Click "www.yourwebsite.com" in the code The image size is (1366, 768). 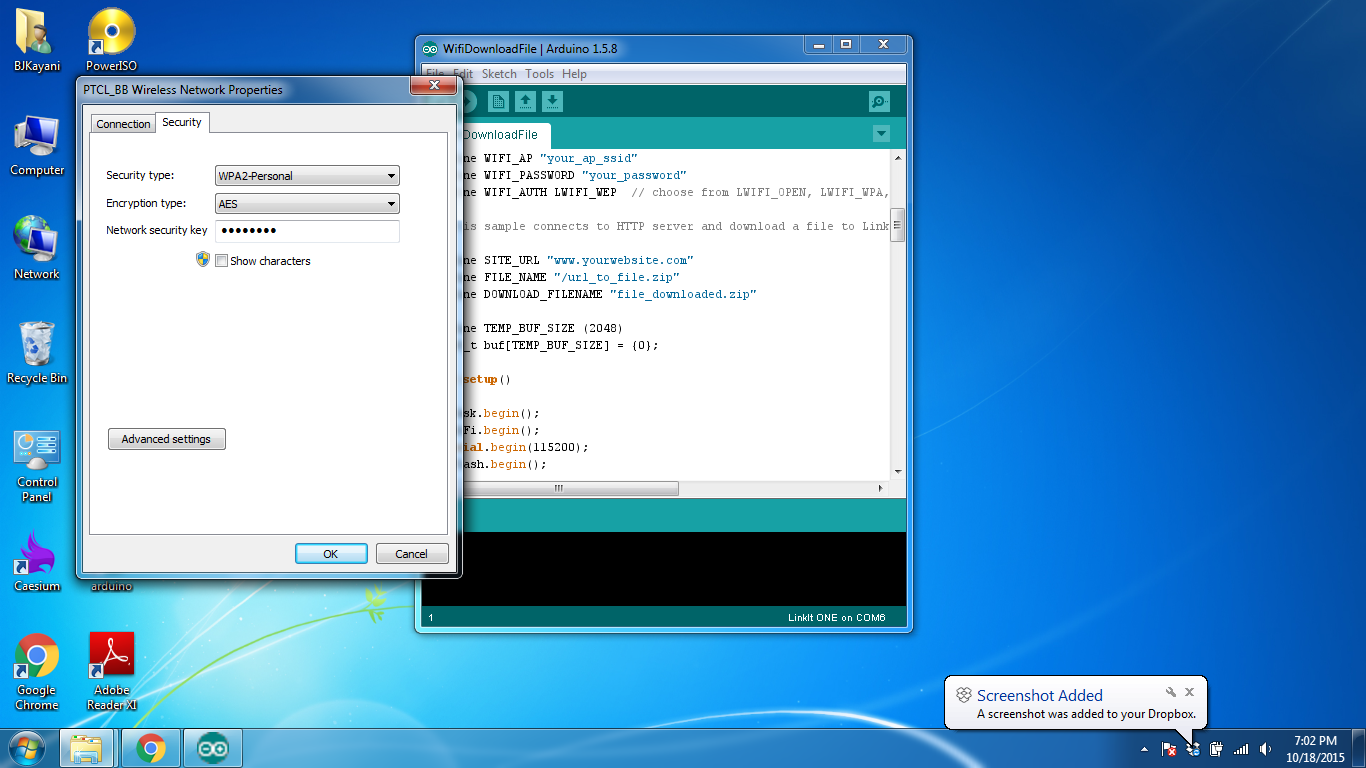click(620, 260)
